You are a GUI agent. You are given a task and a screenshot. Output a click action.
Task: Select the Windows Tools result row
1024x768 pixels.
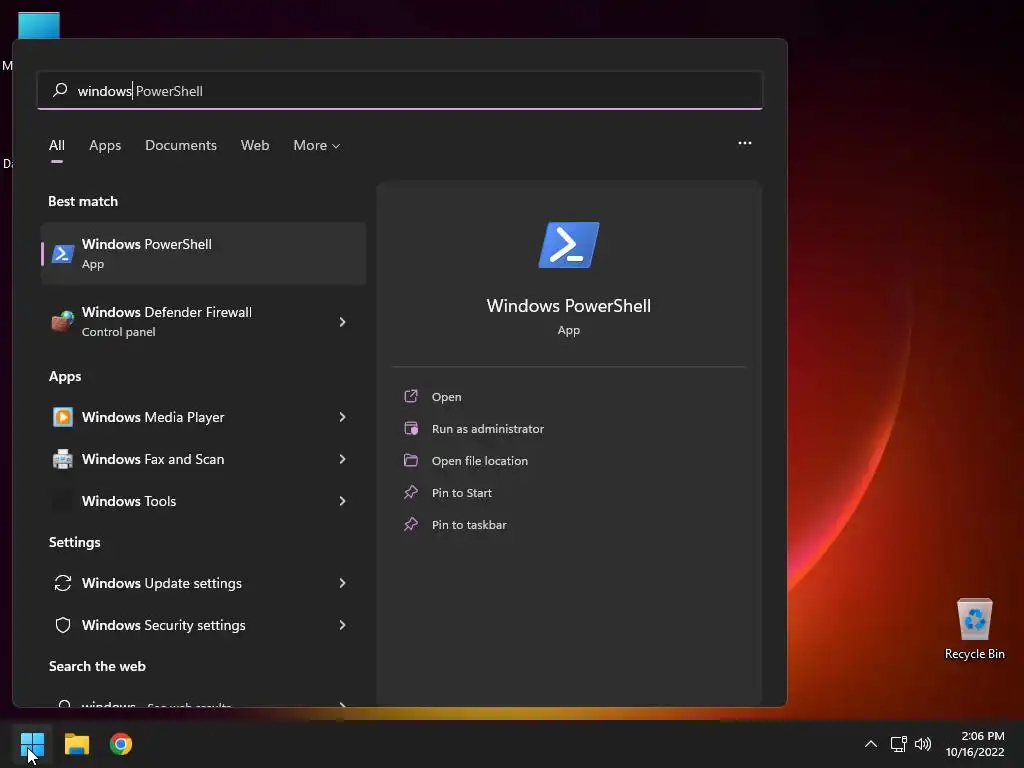point(203,501)
